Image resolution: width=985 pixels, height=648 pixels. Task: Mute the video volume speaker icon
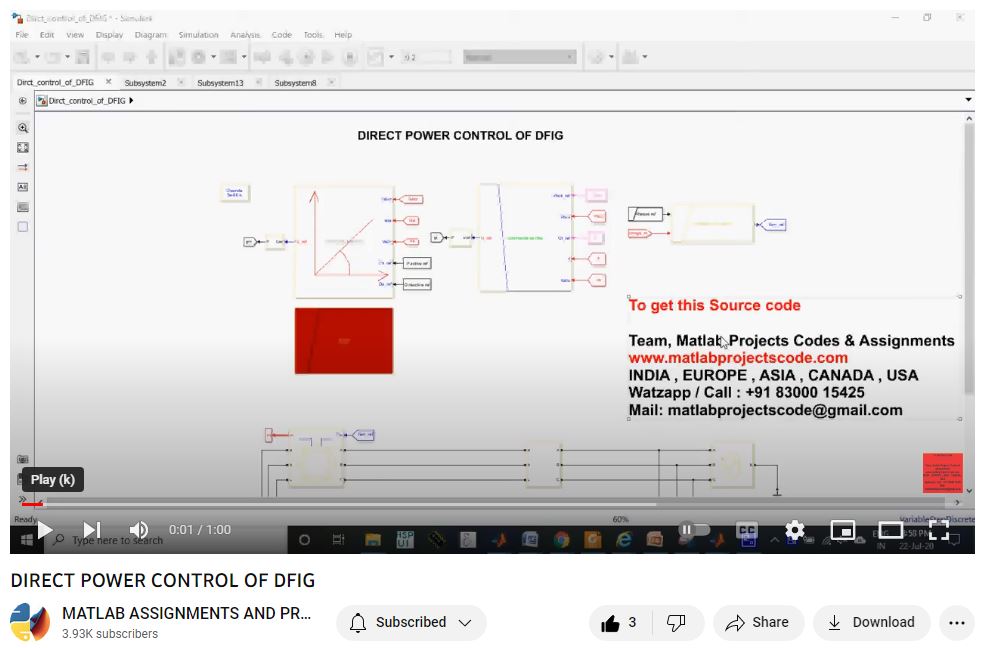(138, 530)
